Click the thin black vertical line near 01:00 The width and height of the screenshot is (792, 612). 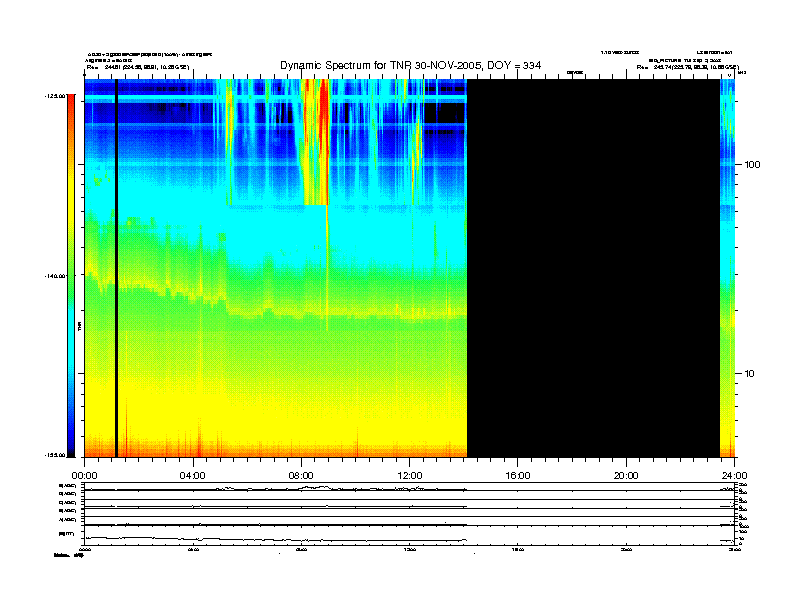(116, 268)
